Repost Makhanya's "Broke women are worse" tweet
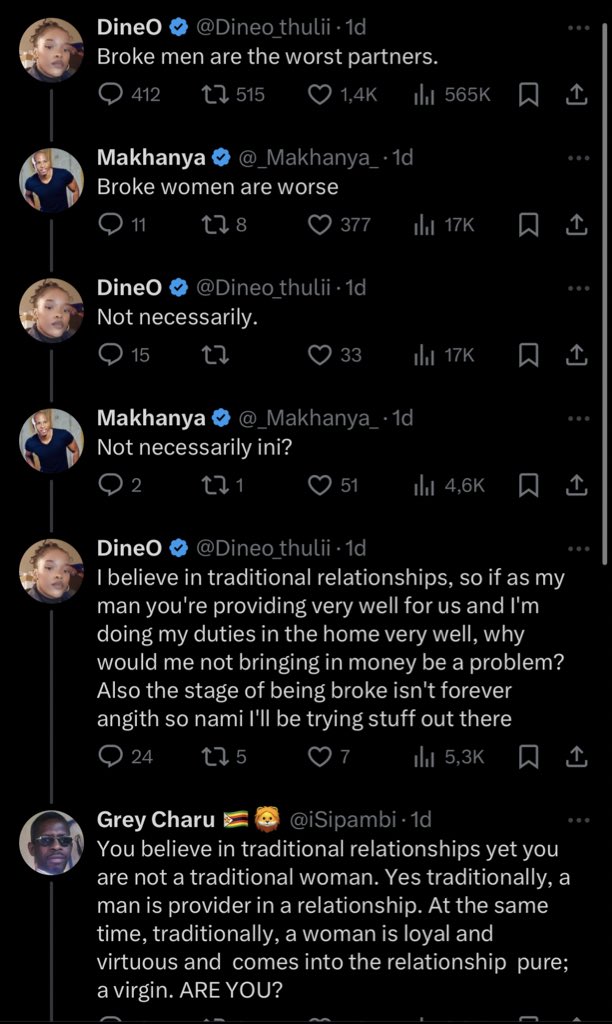Viewport: 612px width, 1024px height. (x=214, y=225)
